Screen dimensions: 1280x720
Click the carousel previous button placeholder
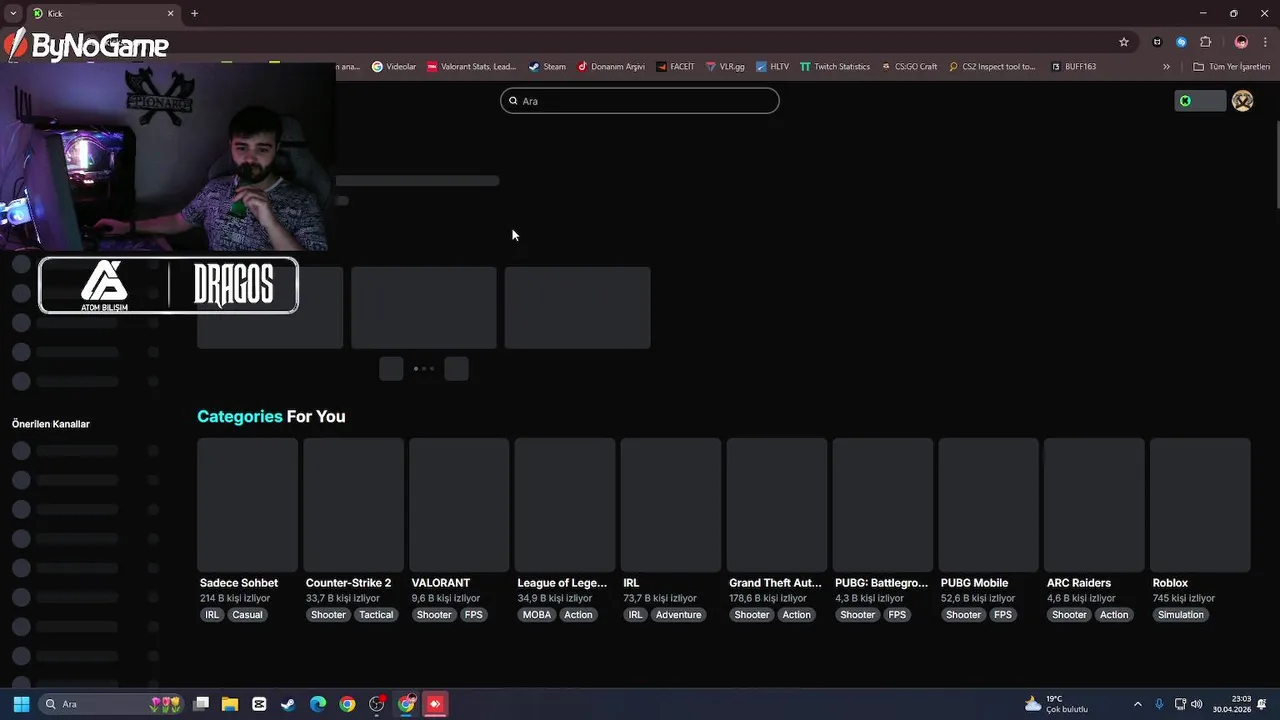(x=391, y=369)
